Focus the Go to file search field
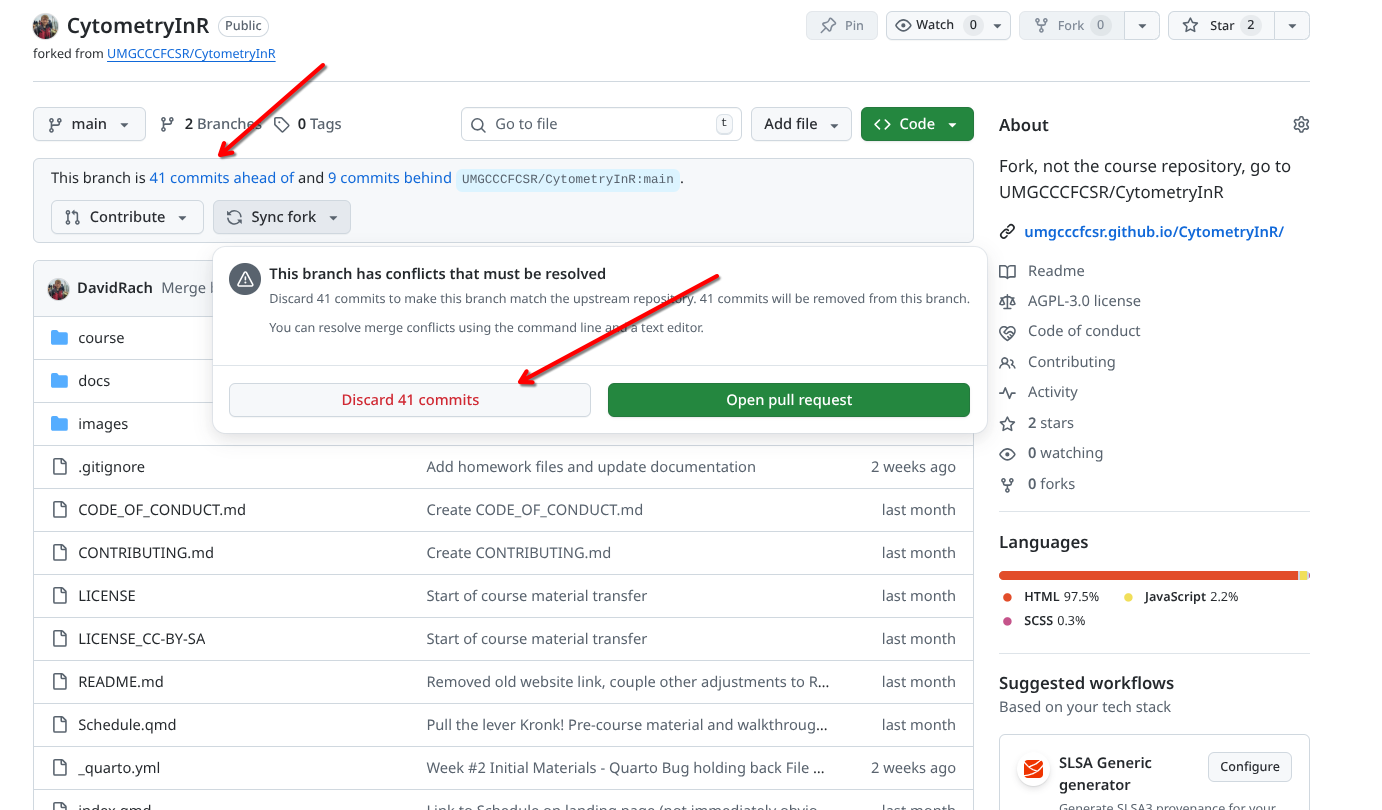This screenshot has width=1382, height=810. [x=600, y=124]
